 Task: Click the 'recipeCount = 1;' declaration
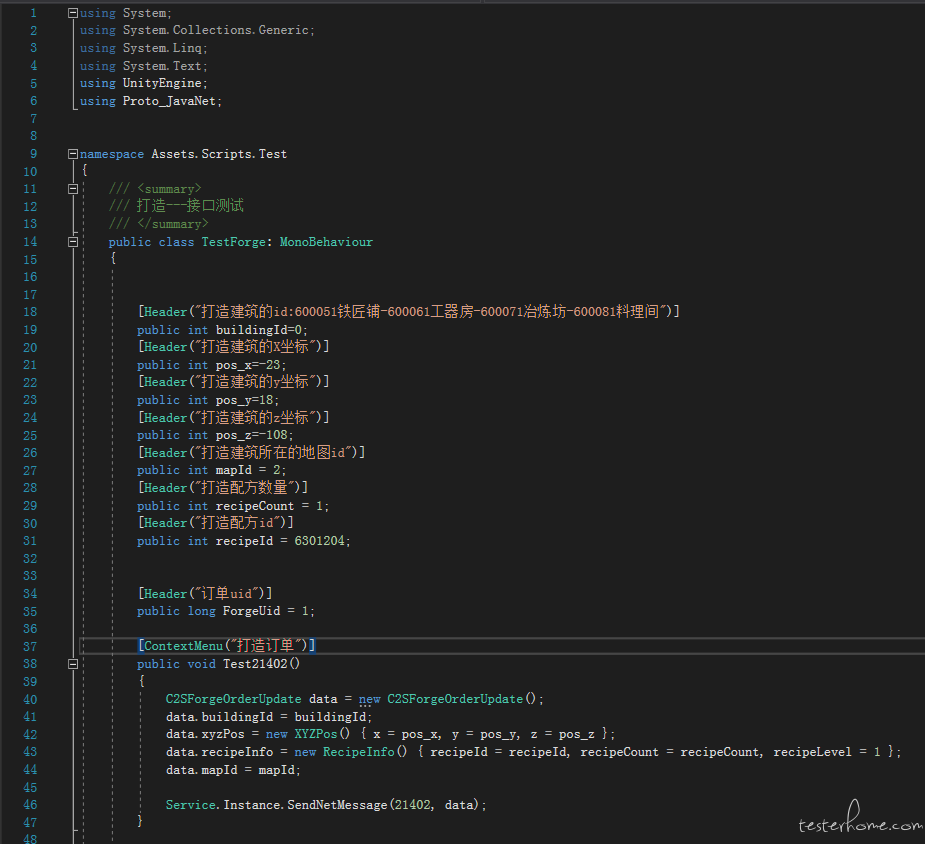click(273, 506)
